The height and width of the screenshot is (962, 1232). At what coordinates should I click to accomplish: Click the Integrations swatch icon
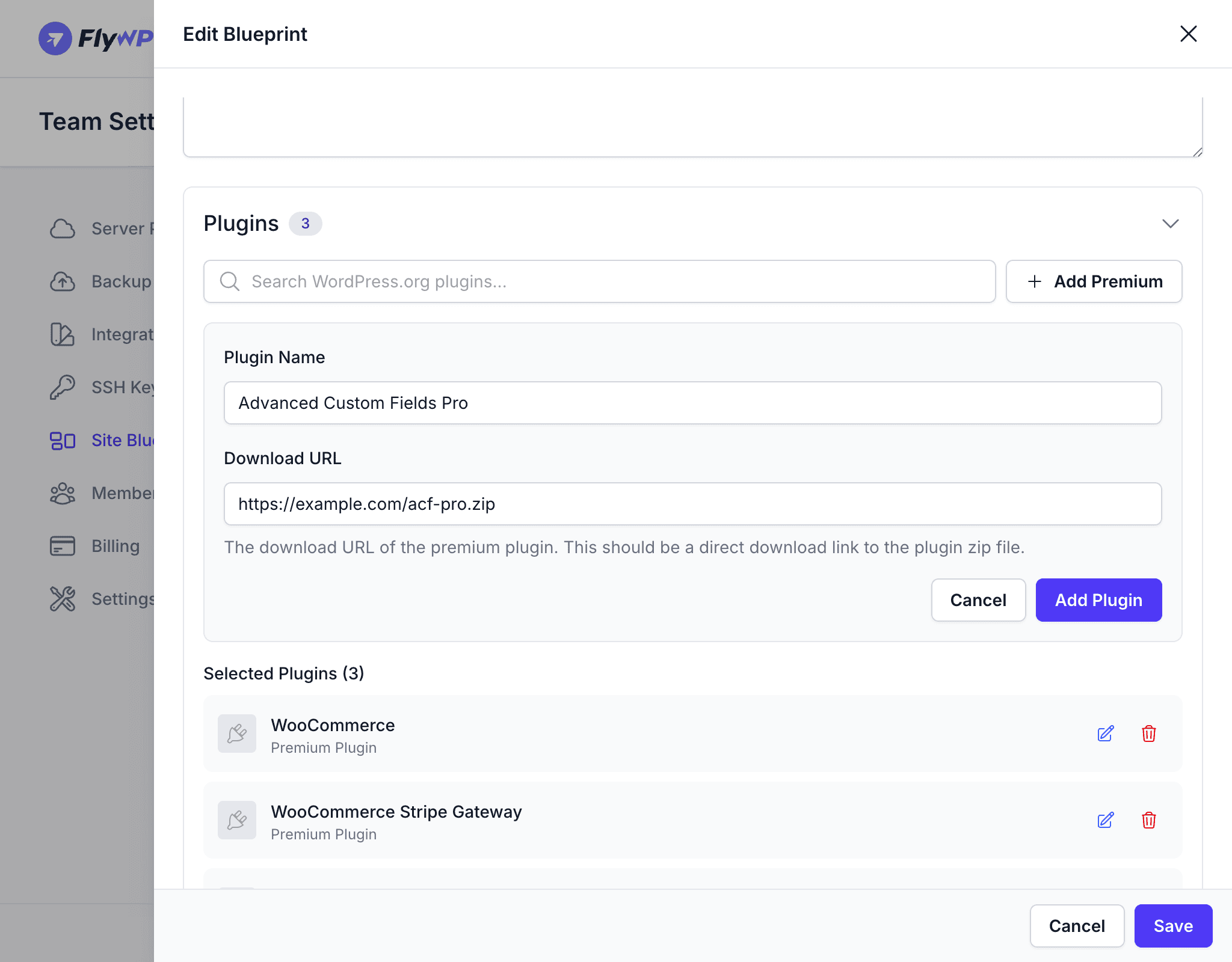click(63, 334)
